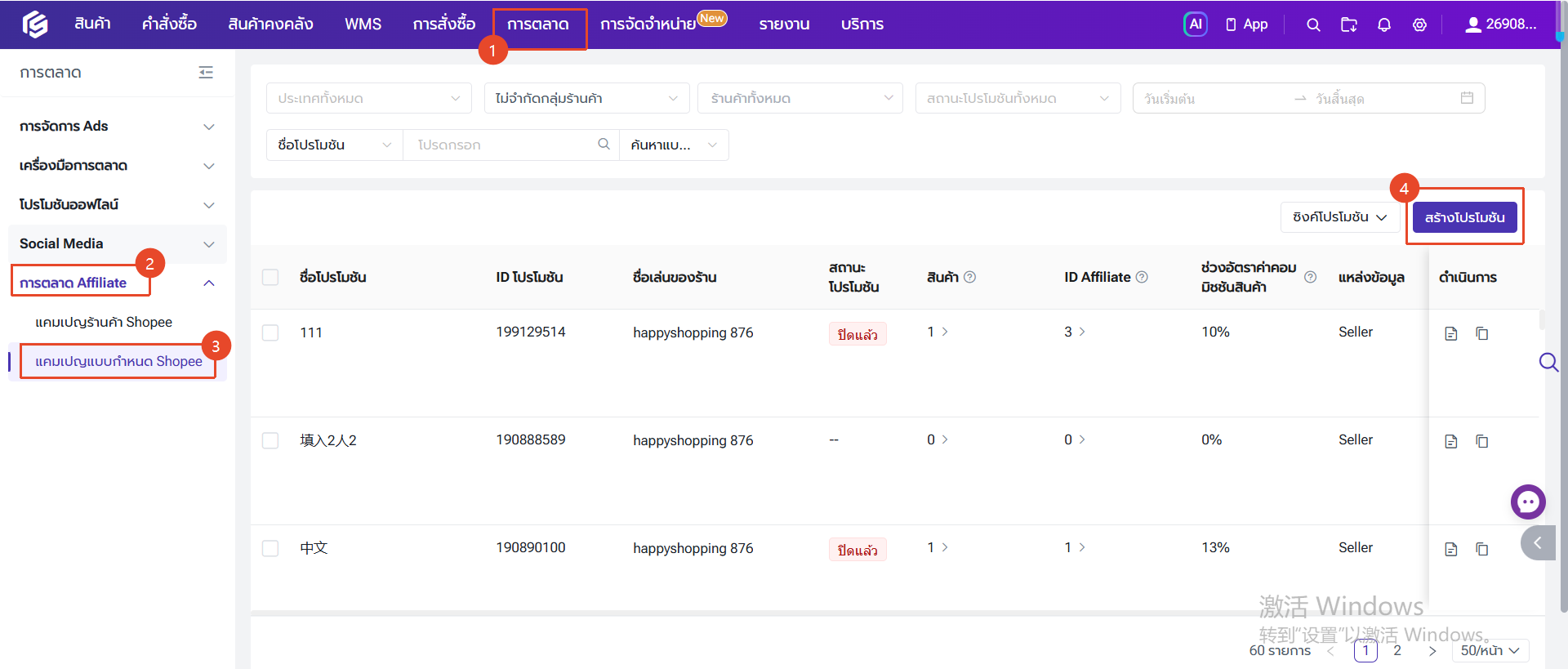Open the รายงาน top menu
The image size is (1568, 669).
(784, 25)
